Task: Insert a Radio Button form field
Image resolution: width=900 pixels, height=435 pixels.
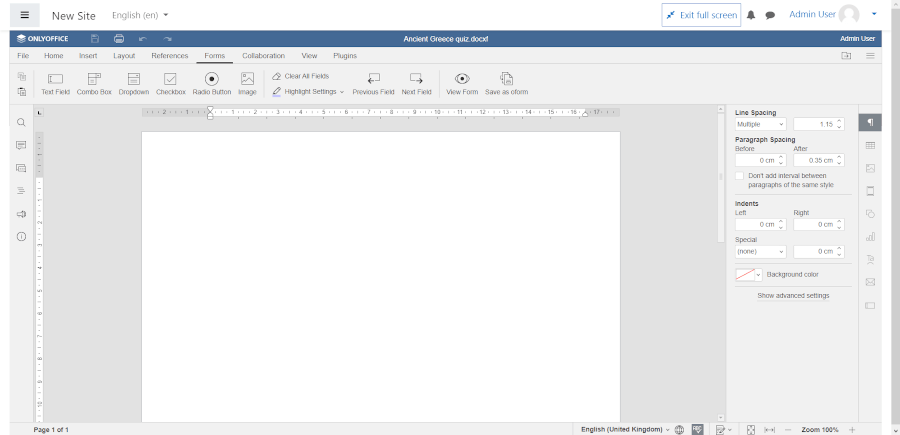Action: pyautogui.click(x=212, y=84)
